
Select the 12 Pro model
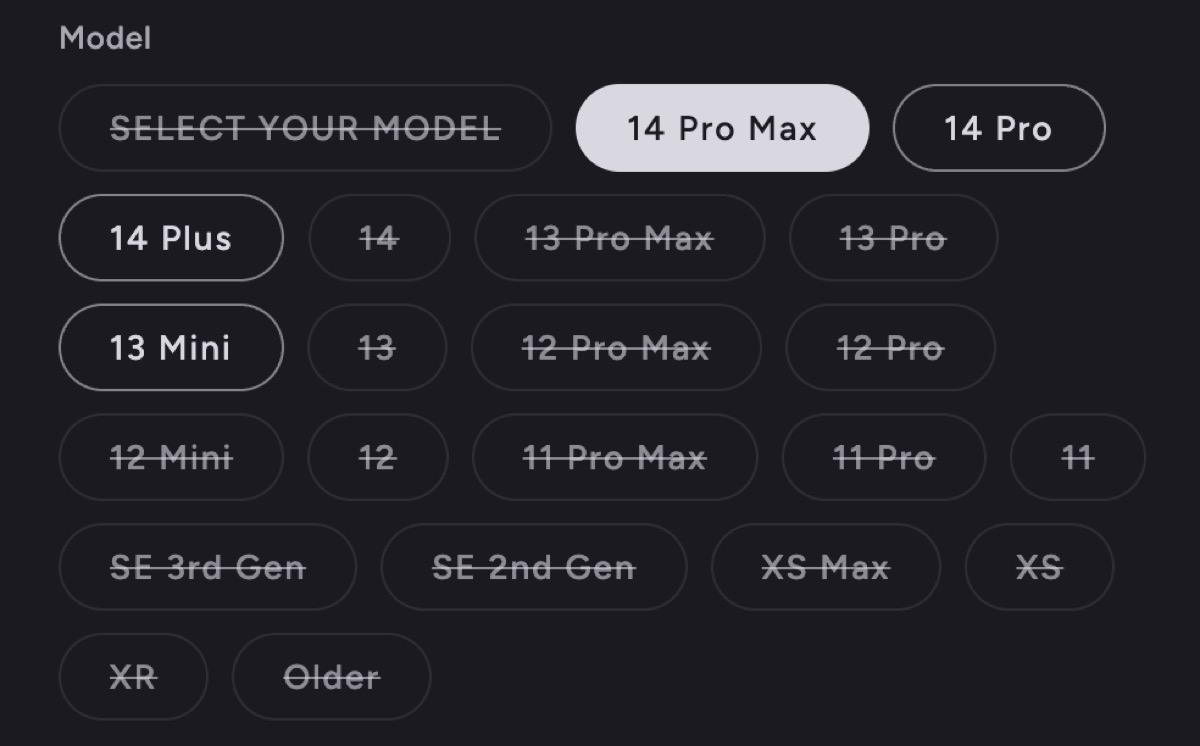(890, 348)
